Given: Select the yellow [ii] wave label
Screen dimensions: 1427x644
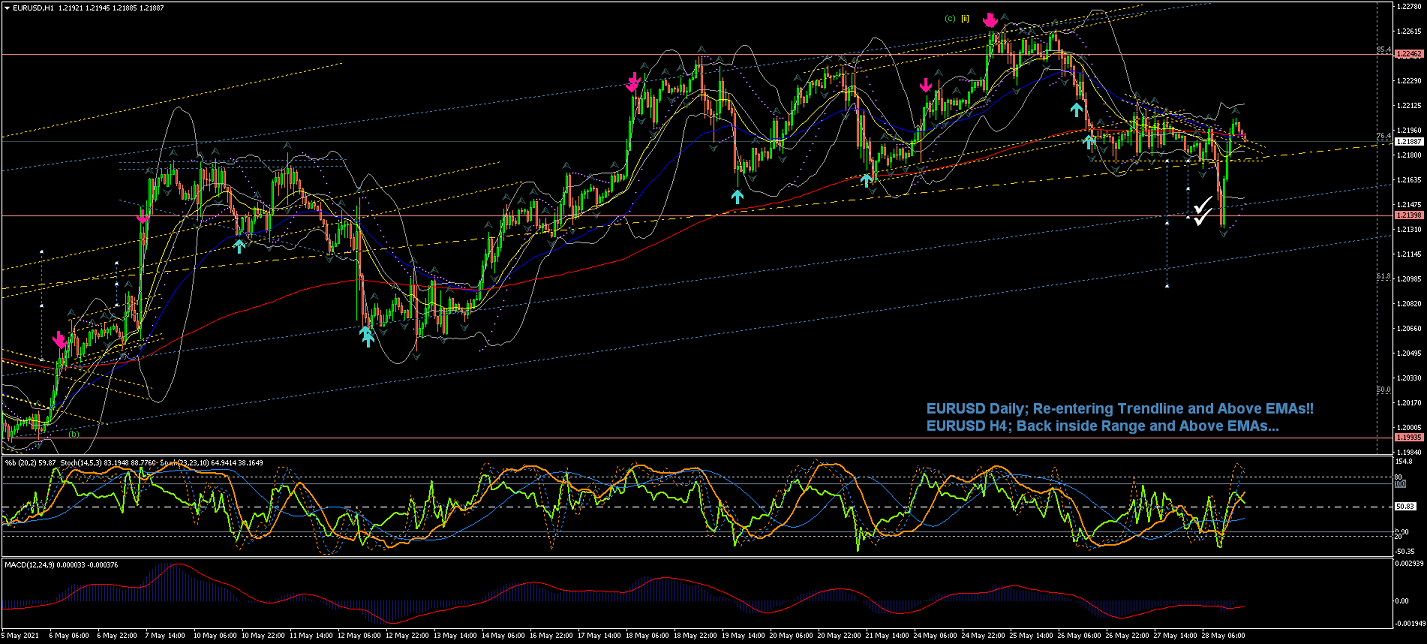Looking at the screenshot, I should (x=965, y=17).
